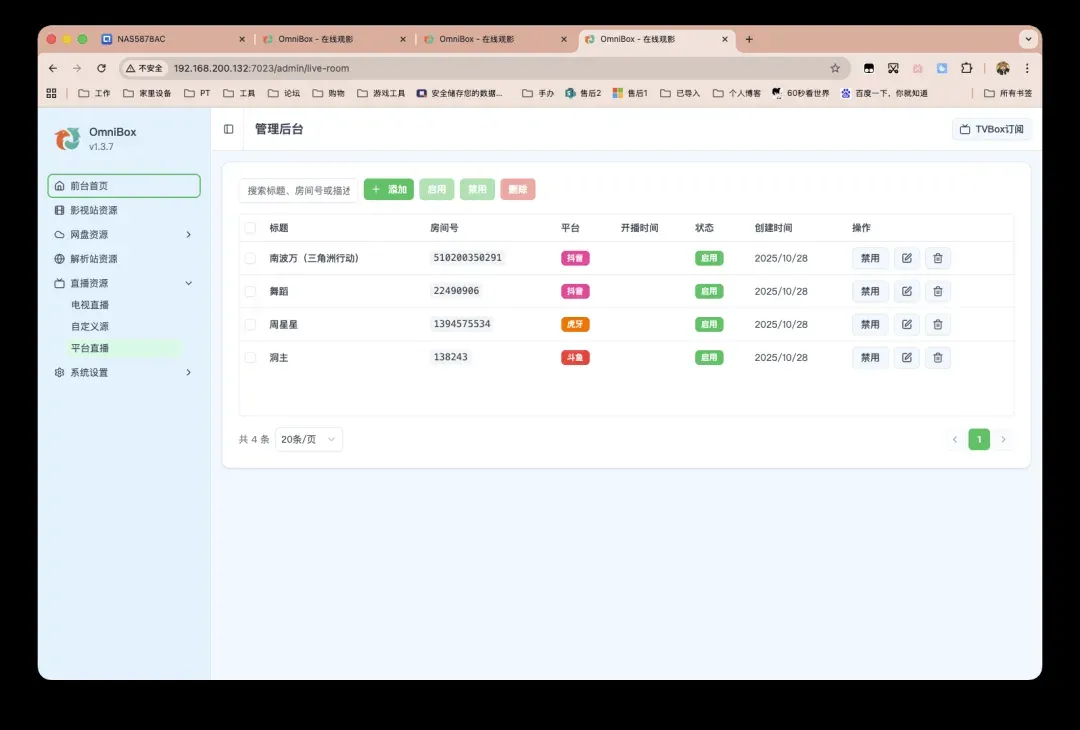Switch to the NAS5878AC browser tab
The height and width of the screenshot is (730, 1080).
point(170,39)
